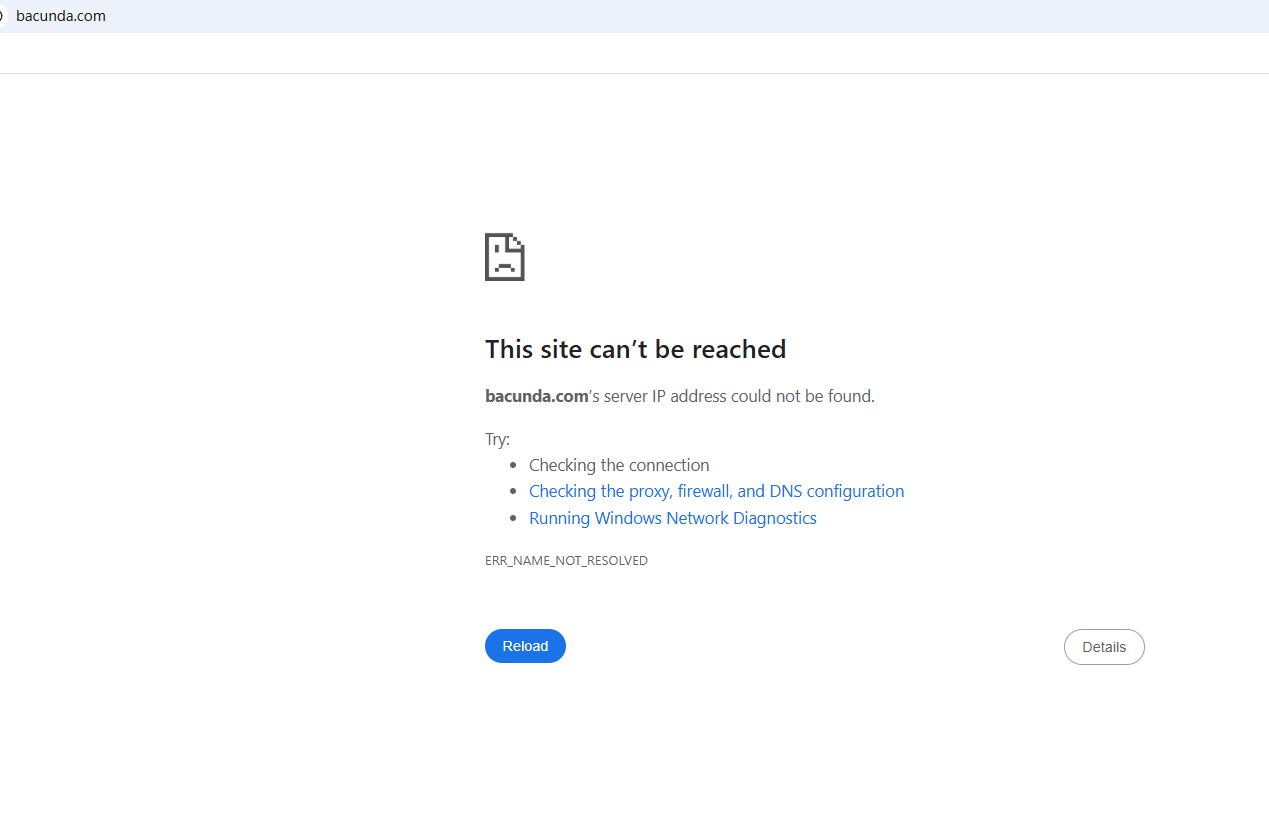
Task: Click the site info icon beside the URL
Action: pos(2,16)
